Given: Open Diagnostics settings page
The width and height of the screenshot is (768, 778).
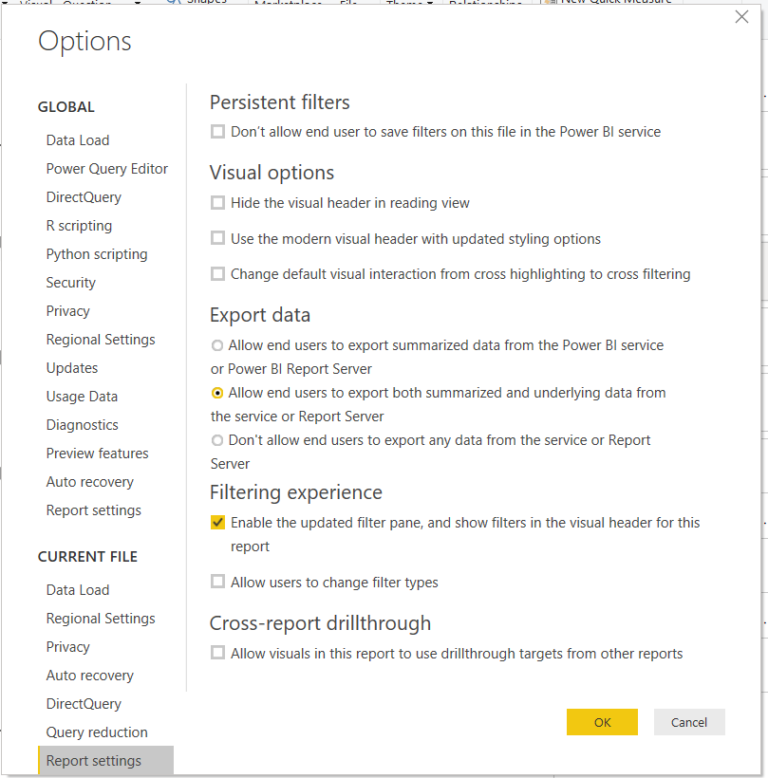Looking at the screenshot, I should tap(82, 425).
